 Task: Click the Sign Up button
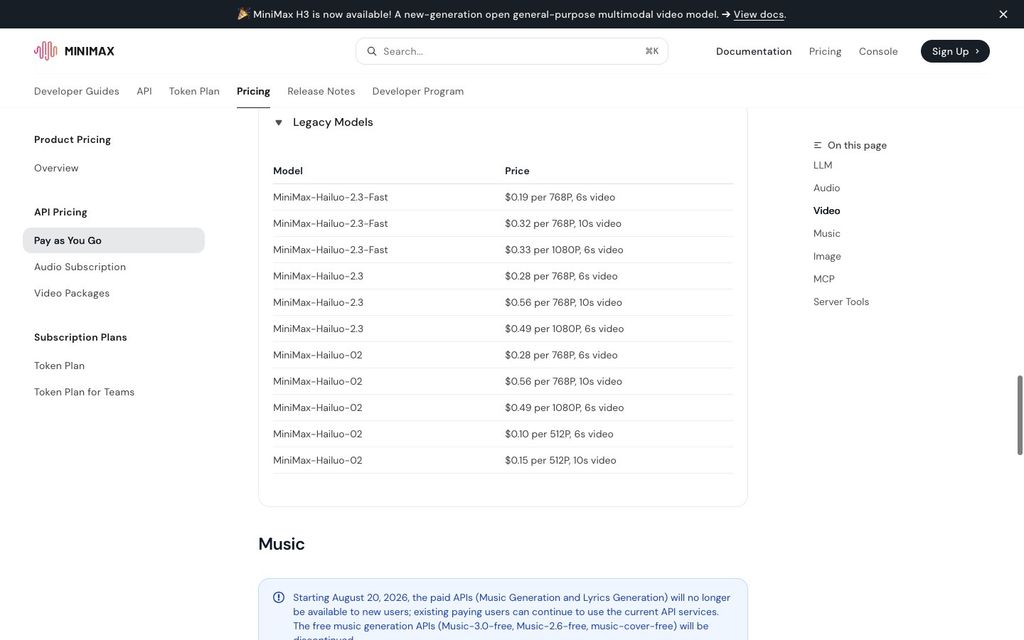tap(955, 51)
